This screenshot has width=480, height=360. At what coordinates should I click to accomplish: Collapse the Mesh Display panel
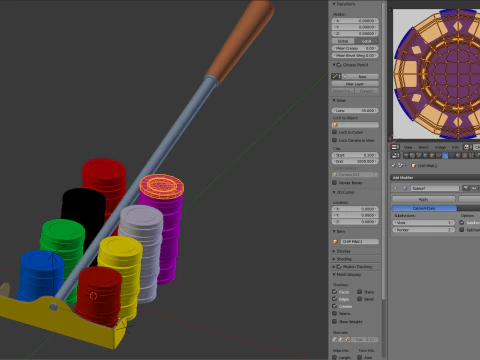(334, 275)
